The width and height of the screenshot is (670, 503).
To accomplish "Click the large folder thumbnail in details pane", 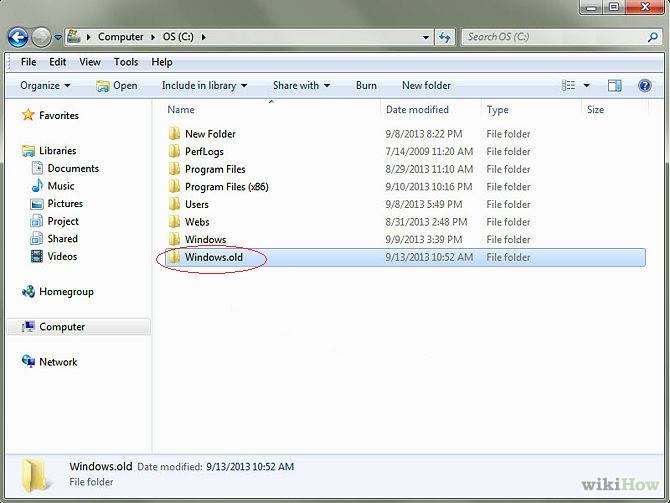I will click(x=35, y=475).
